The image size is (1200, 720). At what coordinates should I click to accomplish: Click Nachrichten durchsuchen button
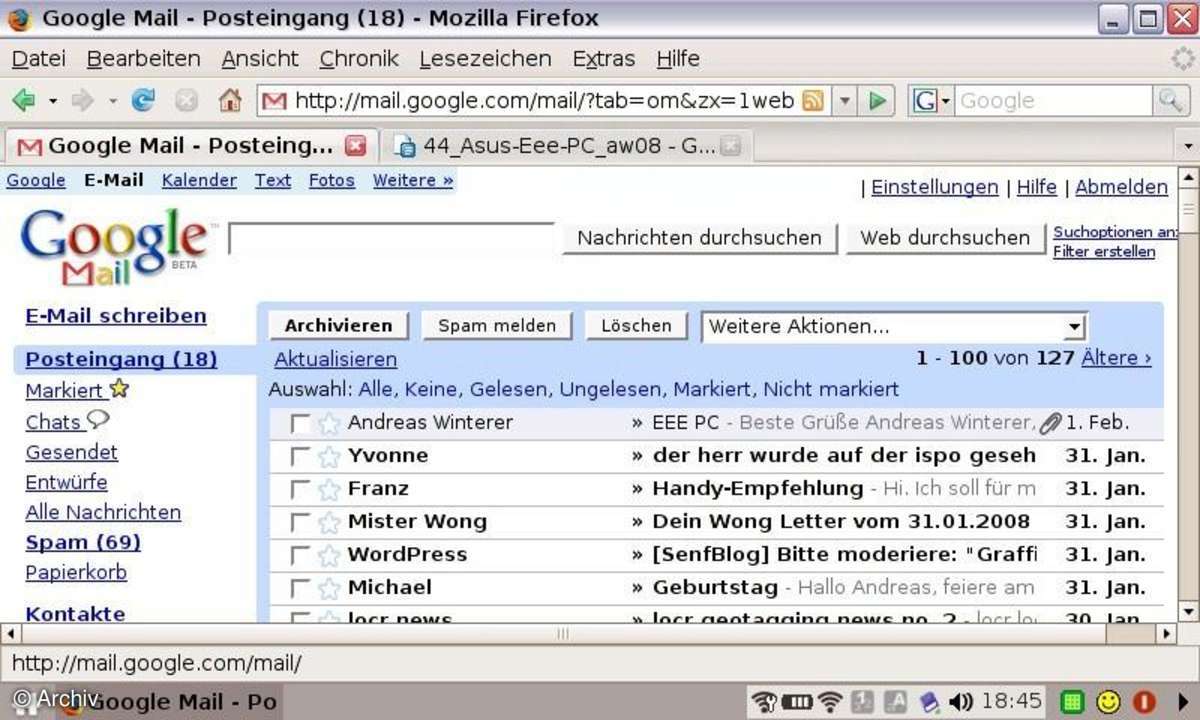click(x=699, y=238)
